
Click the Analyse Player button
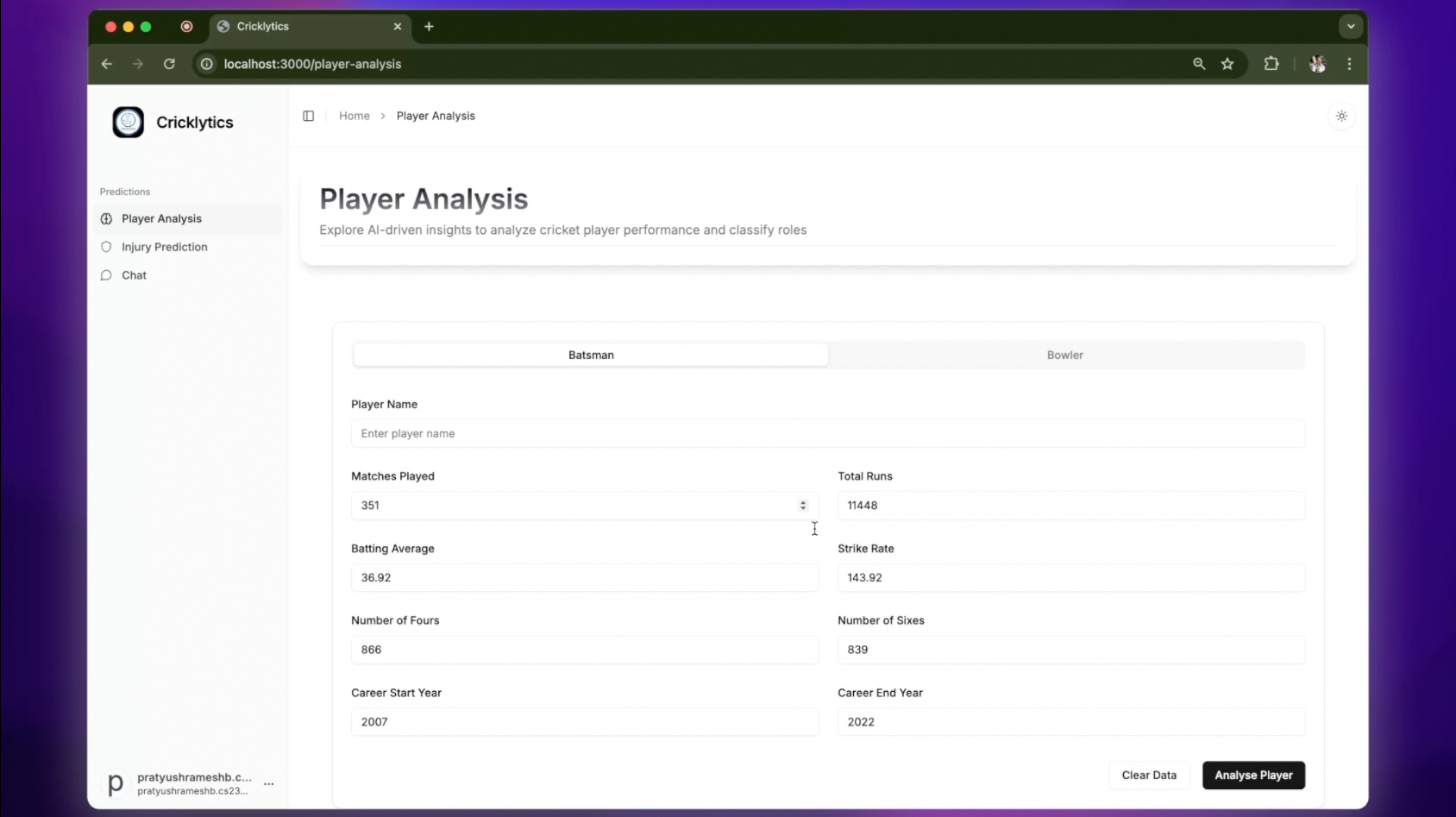coord(1253,775)
